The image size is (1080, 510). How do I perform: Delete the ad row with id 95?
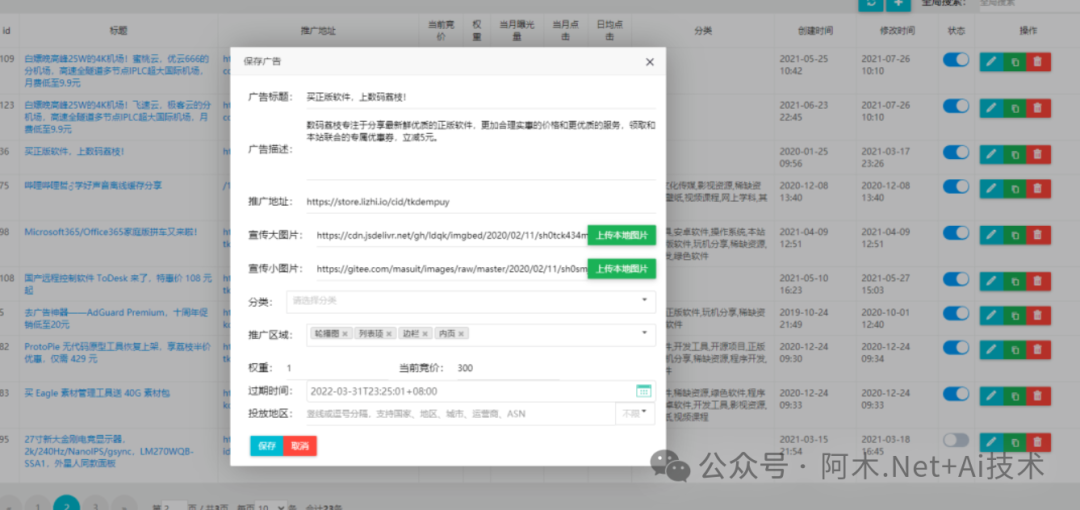(1039, 442)
